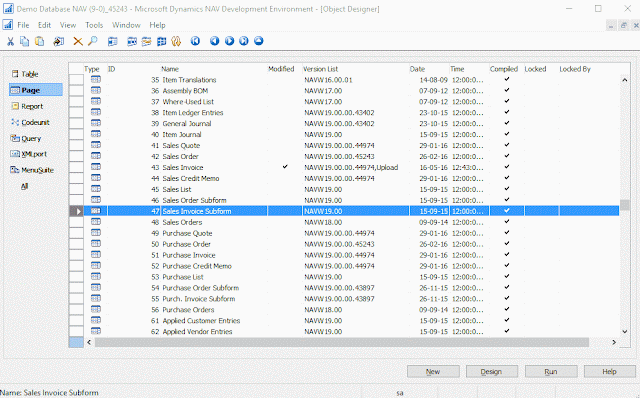Select Report object type in sidebar
The height and width of the screenshot is (398, 640).
tap(27, 106)
